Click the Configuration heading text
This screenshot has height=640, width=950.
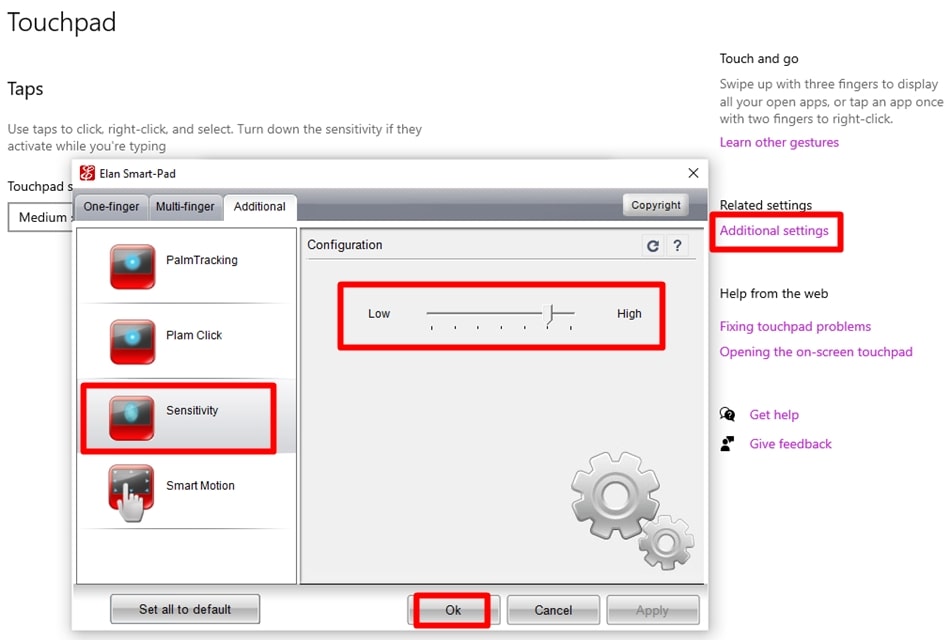(x=345, y=245)
